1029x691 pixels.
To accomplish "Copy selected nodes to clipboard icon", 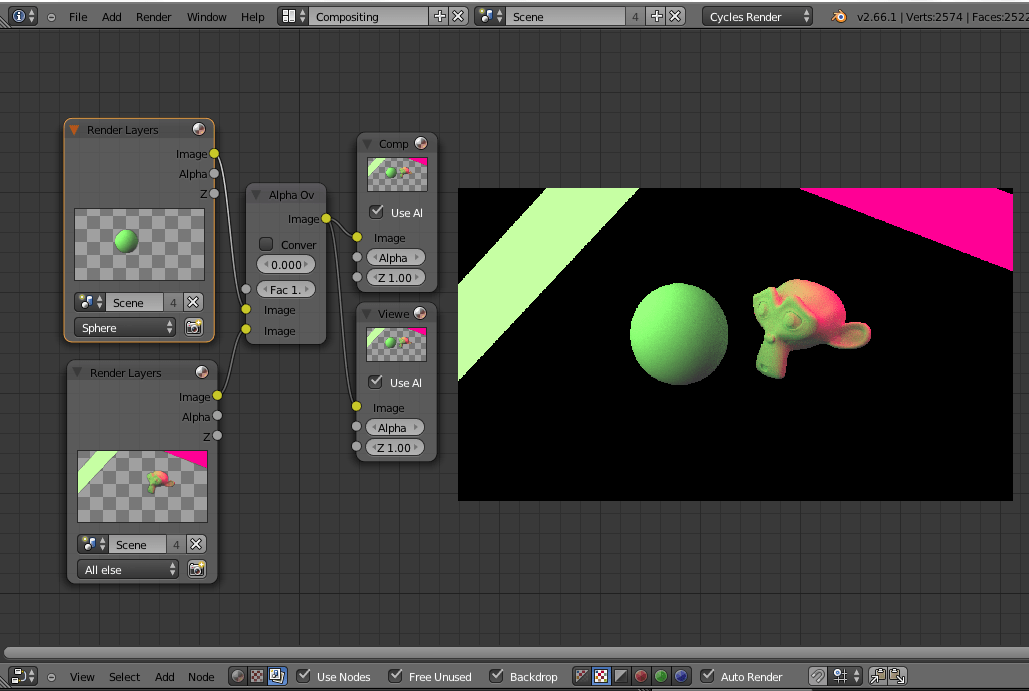I will [x=879, y=676].
